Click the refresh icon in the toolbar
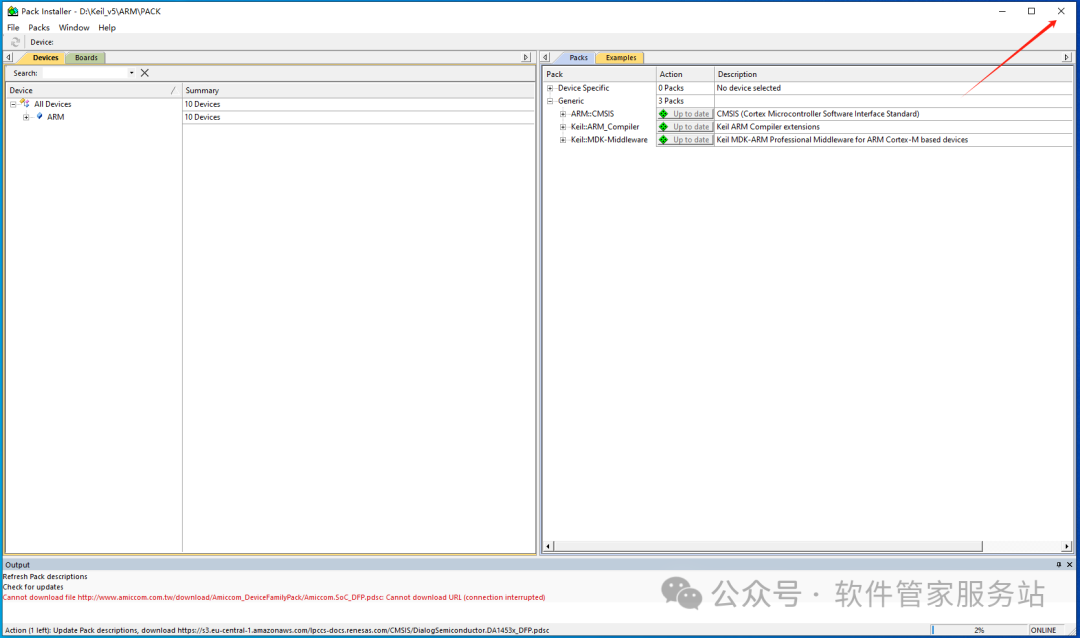 [15, 42]
